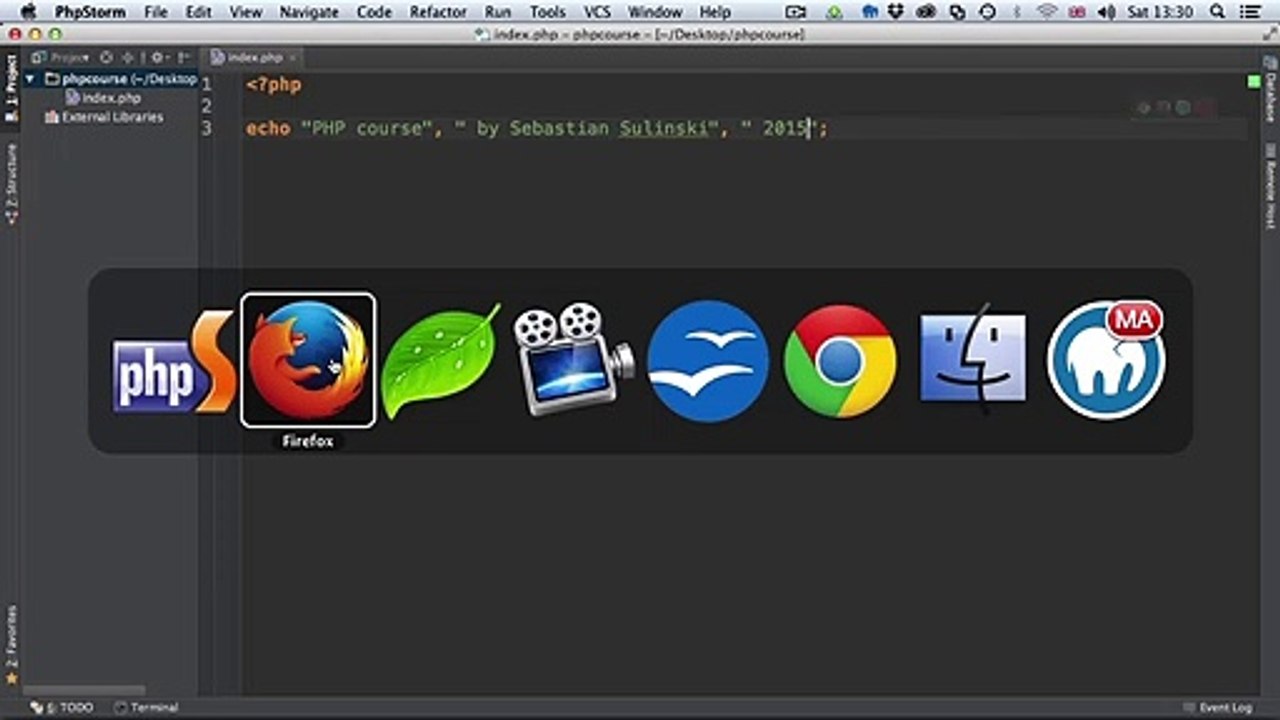Click the scroll from source icon
1280x720 pixels.
[106, 58]
